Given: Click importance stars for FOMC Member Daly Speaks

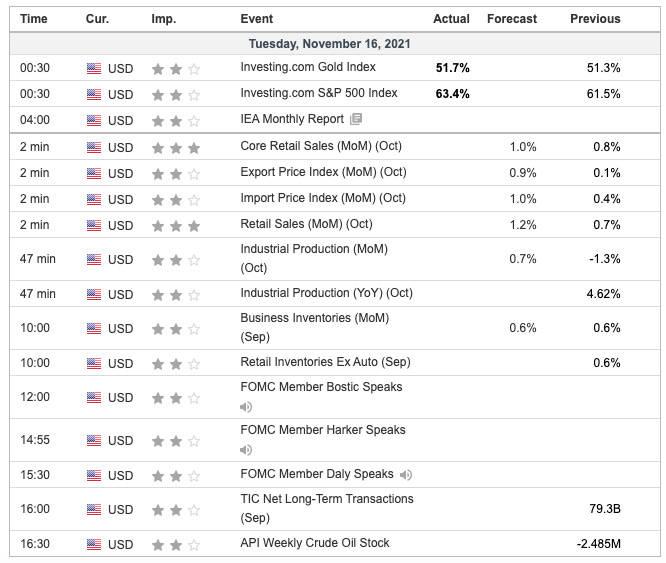Looking at the screenshot, I should pos(176,476).
